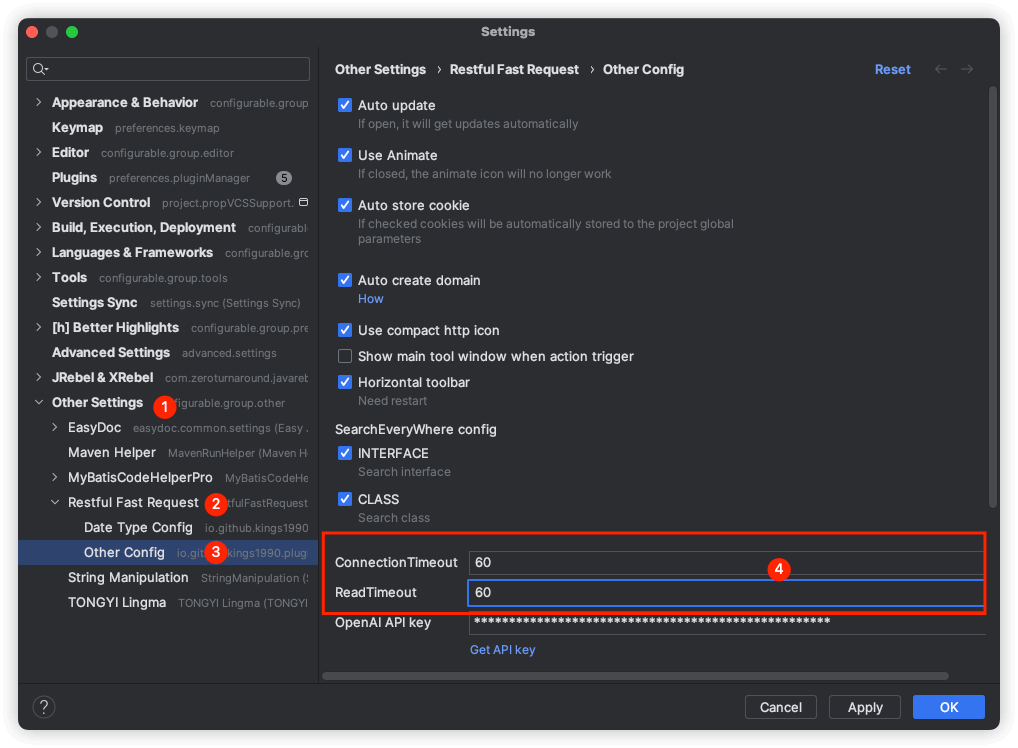Open the Keymap settings page
The height and width of the screenshot is (748, 1018).
tap(77, 127)
